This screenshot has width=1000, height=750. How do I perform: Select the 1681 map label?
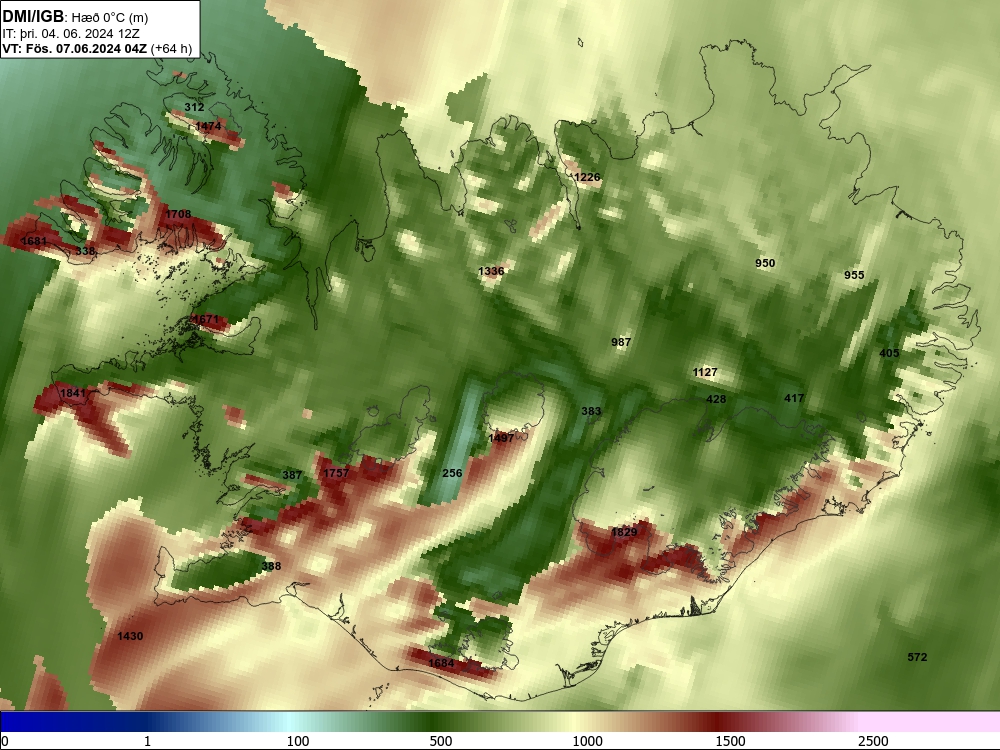34,241
